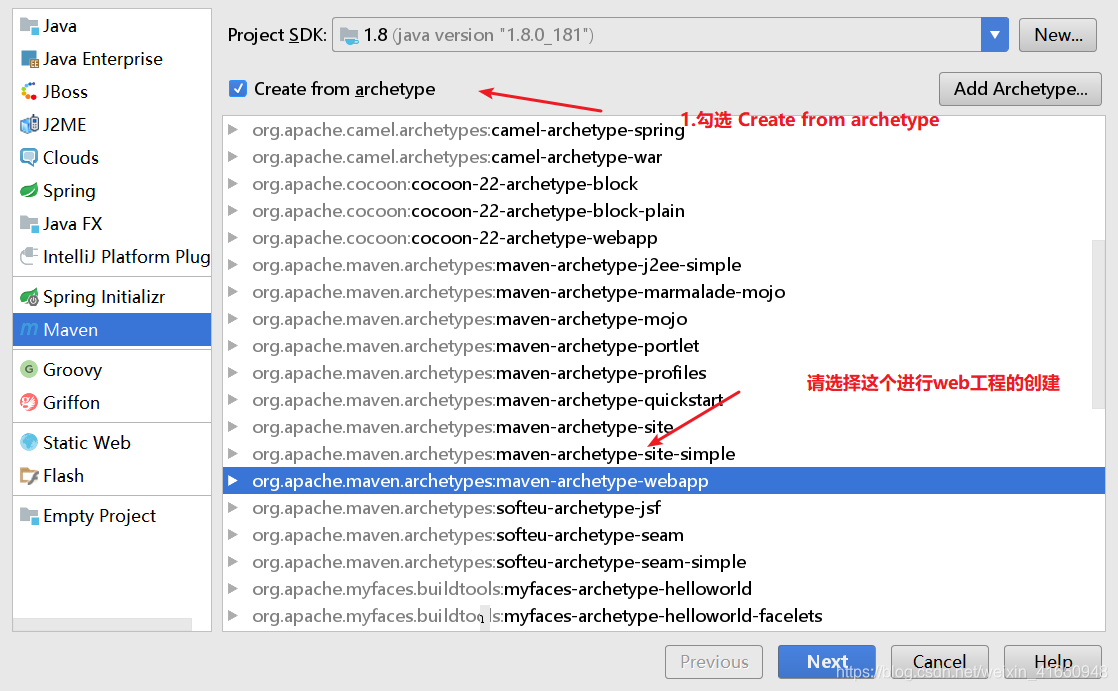Select Java Enterprise project type

pos(112,59)
